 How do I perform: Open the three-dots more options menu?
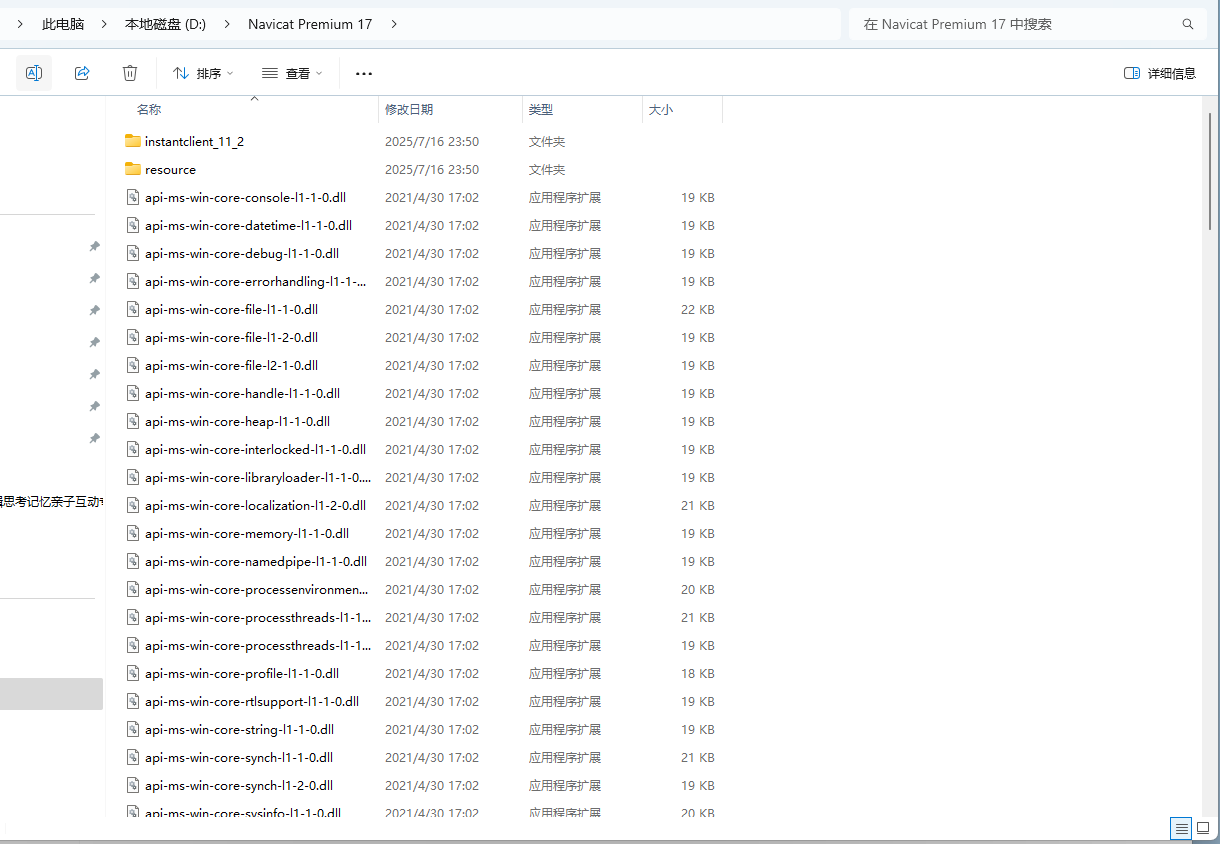[x=364, y=73]
